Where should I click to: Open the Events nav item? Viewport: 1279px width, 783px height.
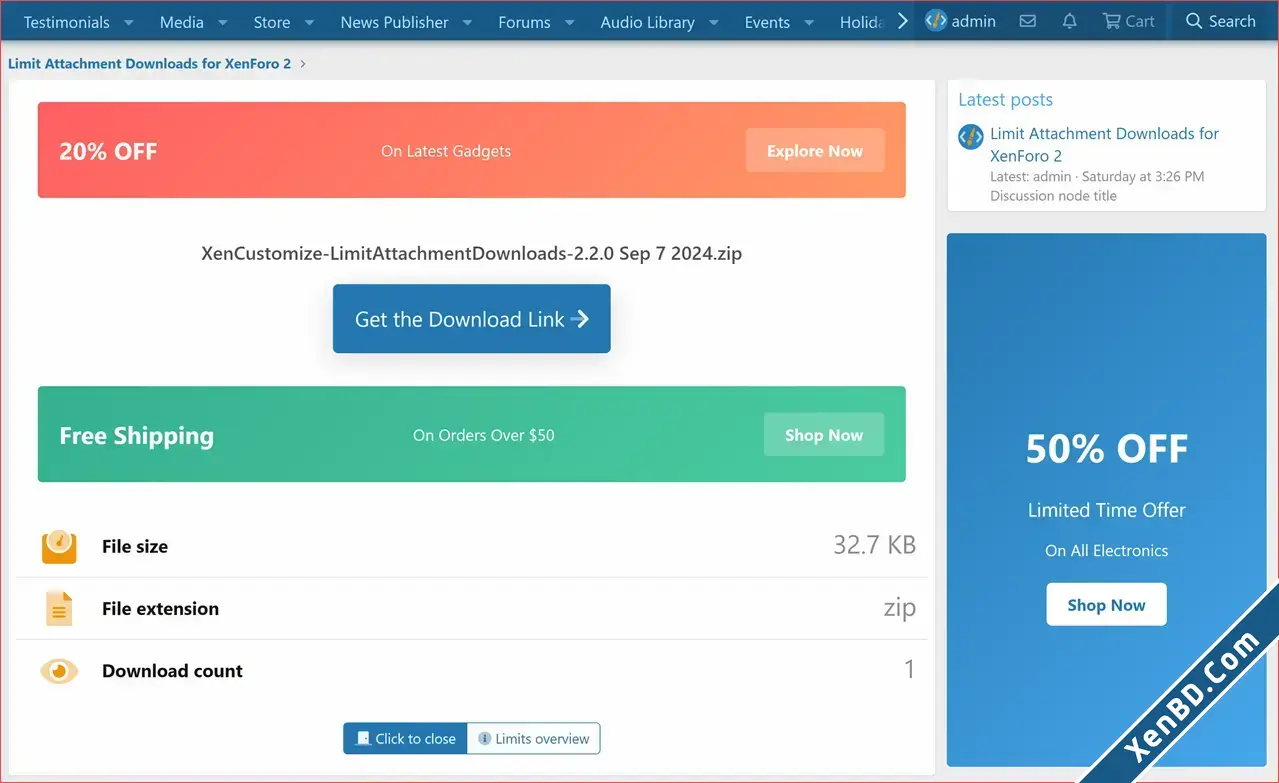click(767, 22)
